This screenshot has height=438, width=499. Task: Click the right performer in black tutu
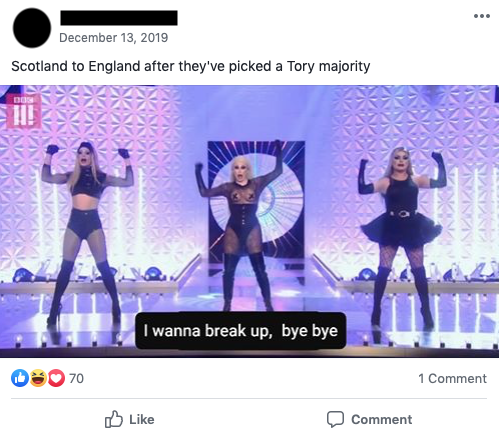(403, 235)
